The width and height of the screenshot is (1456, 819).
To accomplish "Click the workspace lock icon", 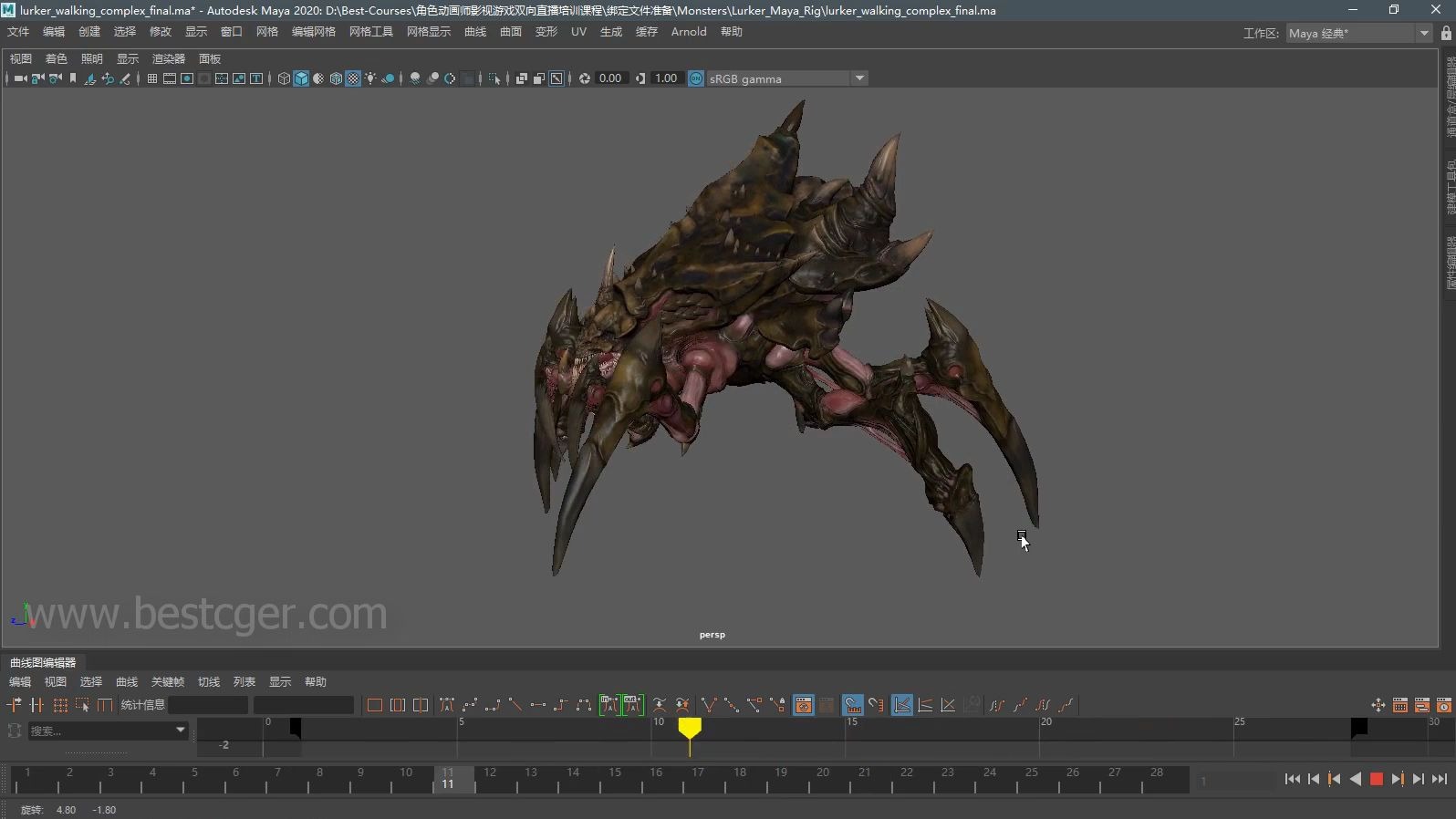I will [x=1446, y=33].
